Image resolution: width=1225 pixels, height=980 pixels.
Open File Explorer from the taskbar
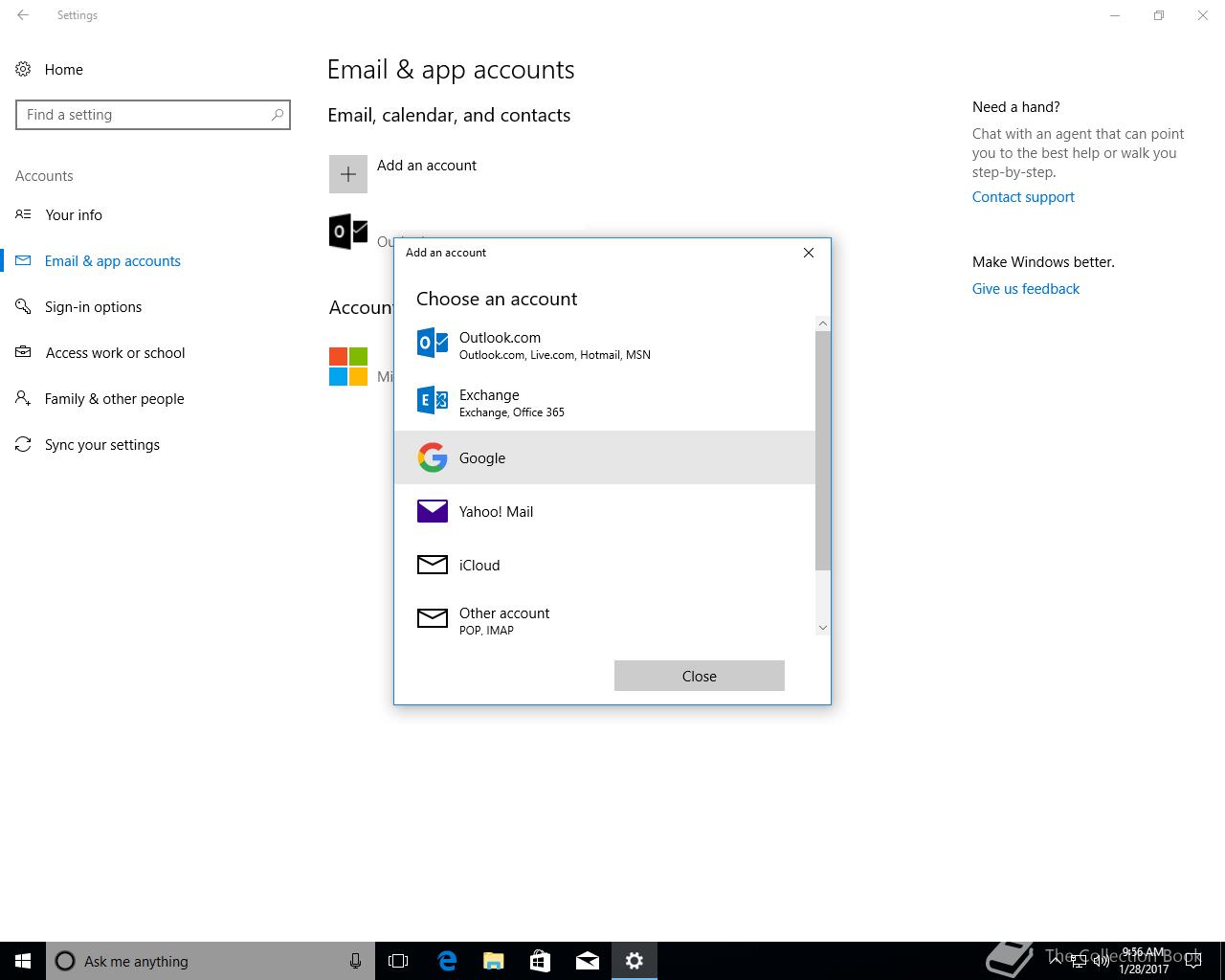[494, 961]
